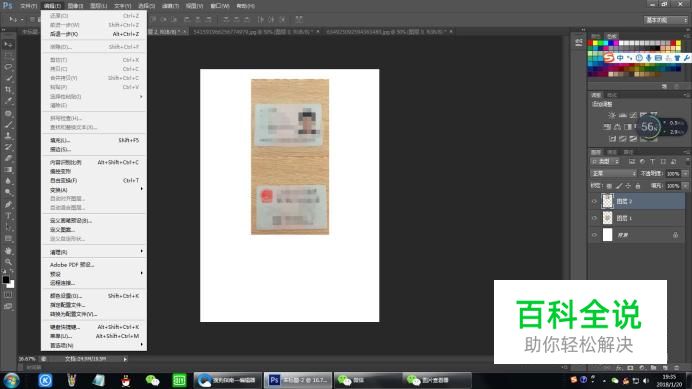Choose 自由变换(F) from the Edit menu
The height and width of the screenshot is (389, 692).
tap(94, 181)
